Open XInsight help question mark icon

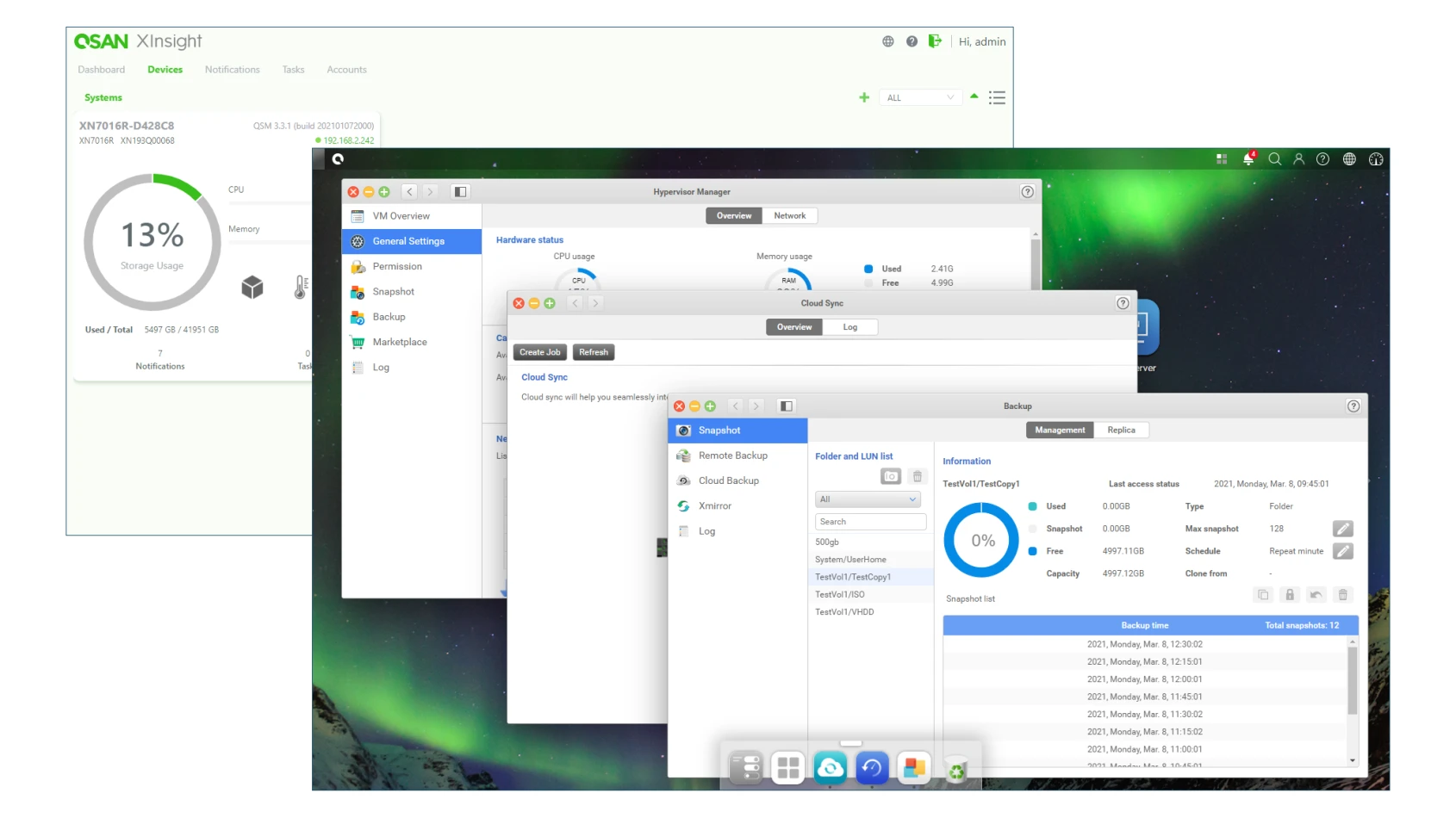(x=912, y=41)
